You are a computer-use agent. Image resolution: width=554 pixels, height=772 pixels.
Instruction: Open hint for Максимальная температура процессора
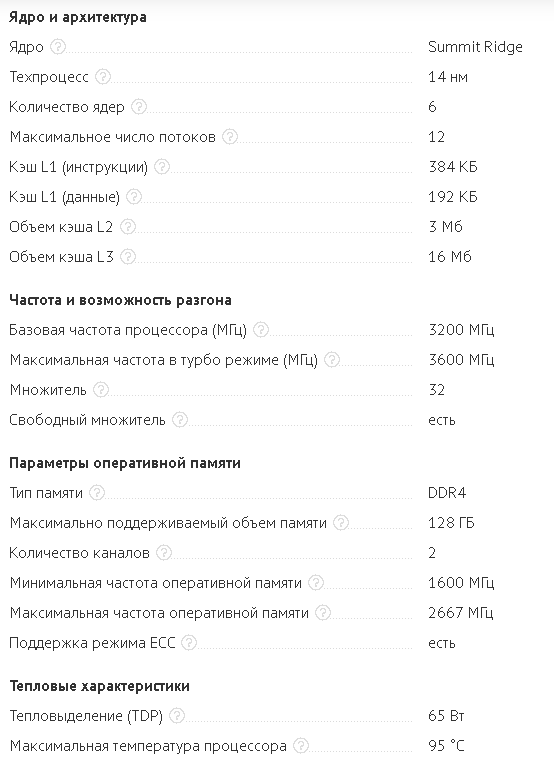(301, 745)
